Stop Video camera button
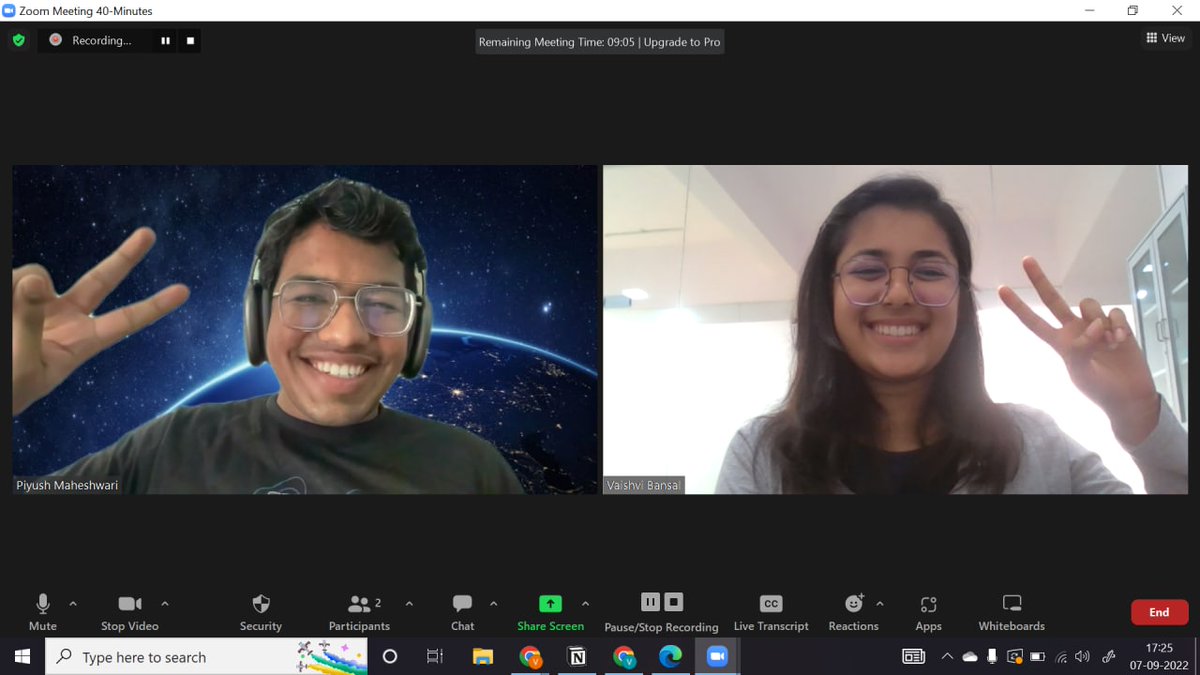1200x675 pixels. (x=130, y=612)
